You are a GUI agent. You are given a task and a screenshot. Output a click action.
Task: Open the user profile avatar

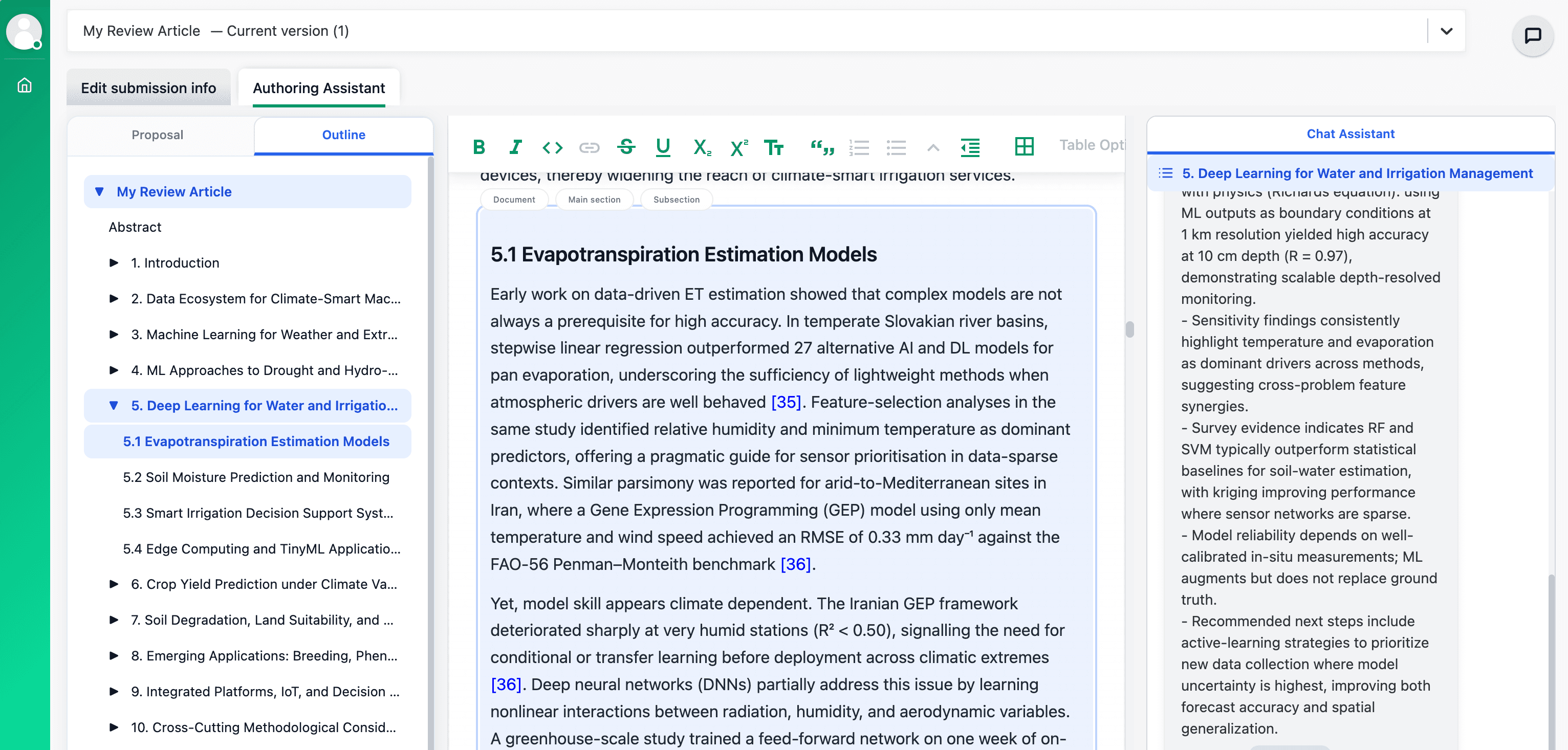25,32
